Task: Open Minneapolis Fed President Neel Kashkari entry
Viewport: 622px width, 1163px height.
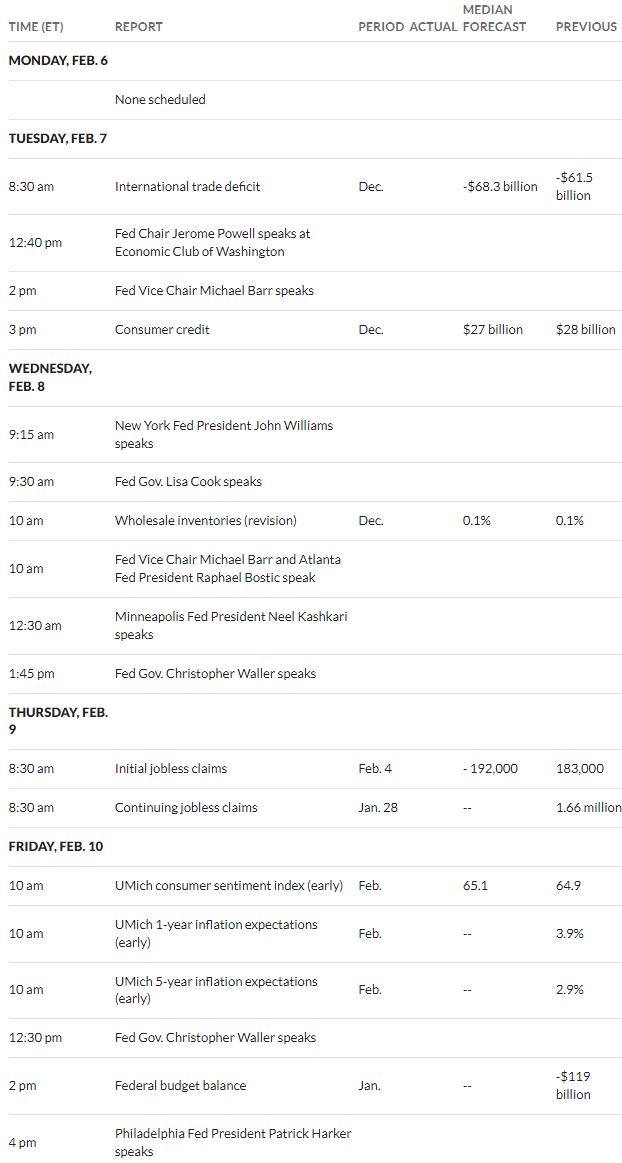Action: point(231,626)
